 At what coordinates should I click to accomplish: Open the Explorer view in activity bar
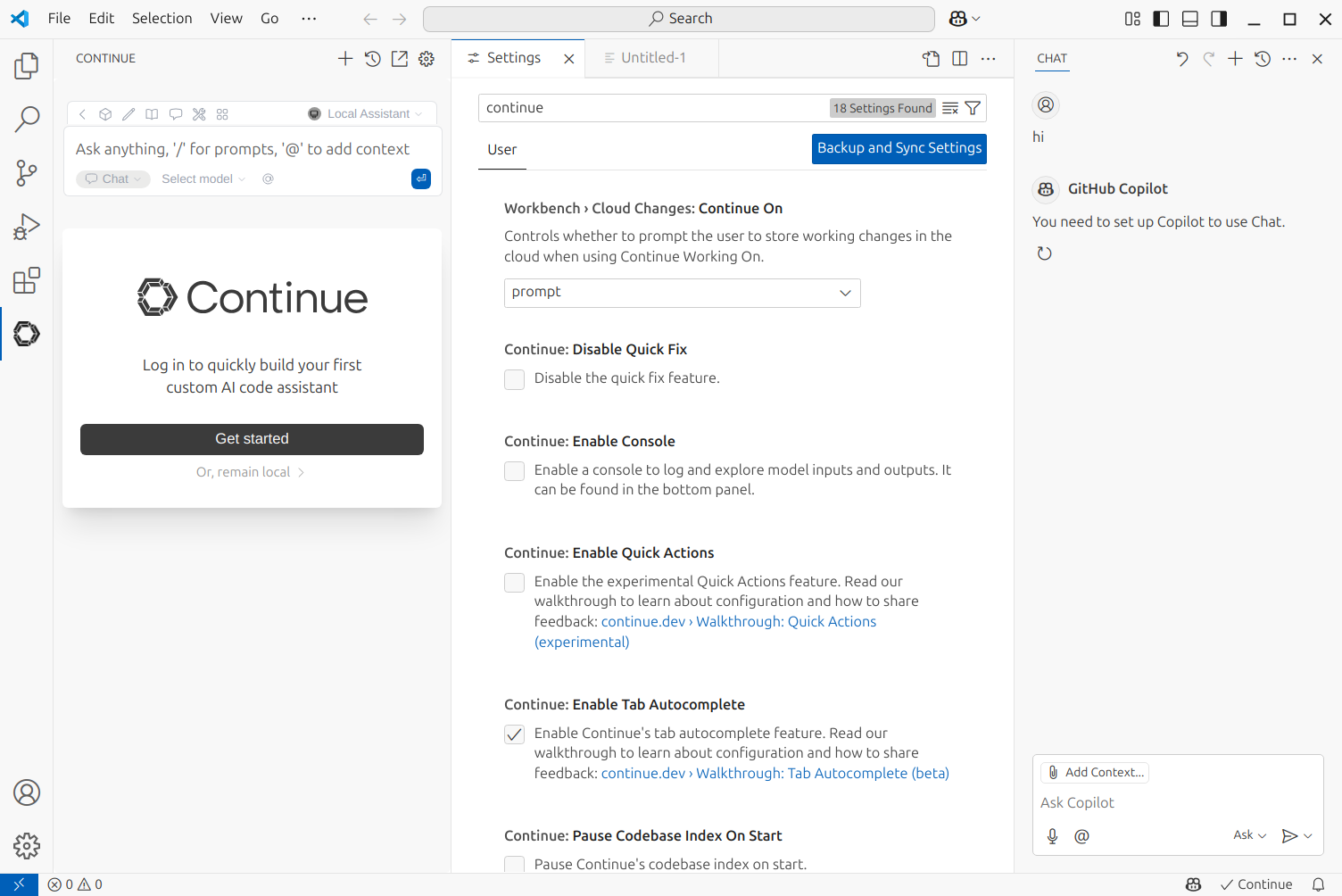pyautogui.click(x=27, y=65)
